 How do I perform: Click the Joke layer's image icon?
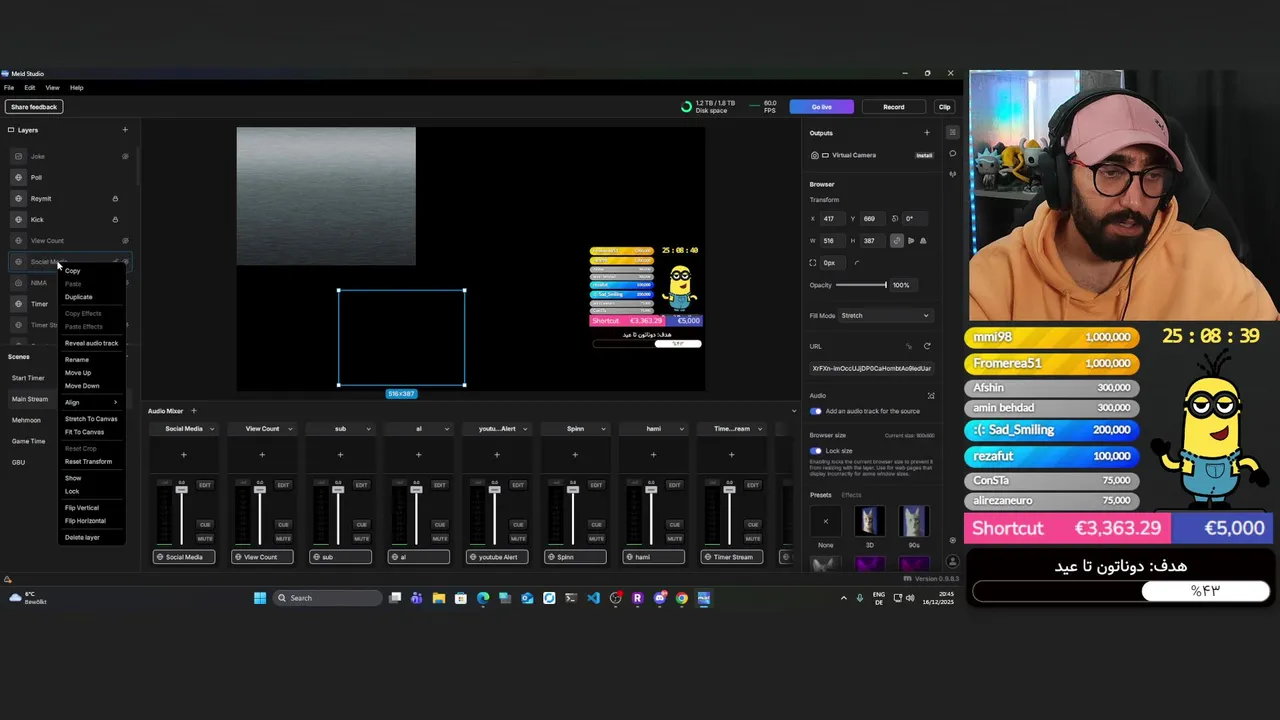(18, 156)
